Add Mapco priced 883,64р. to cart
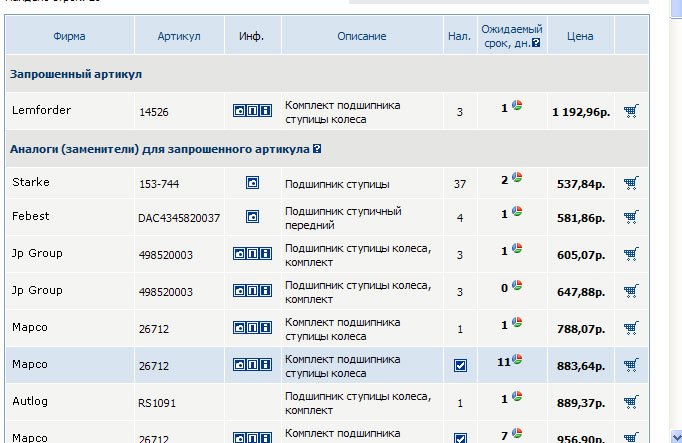The height and width of the screenshot is (443, 682). pyautogui.click(x=631, y=365)
